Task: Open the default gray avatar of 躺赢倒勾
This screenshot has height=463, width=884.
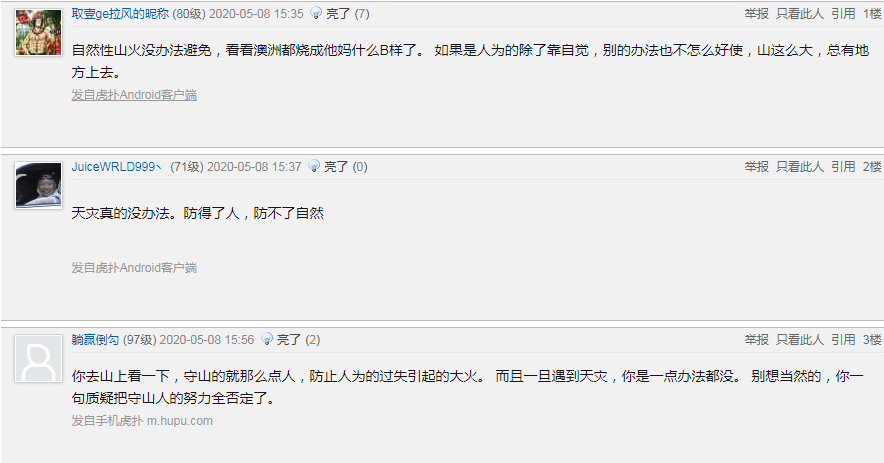Action: [38, 359]
